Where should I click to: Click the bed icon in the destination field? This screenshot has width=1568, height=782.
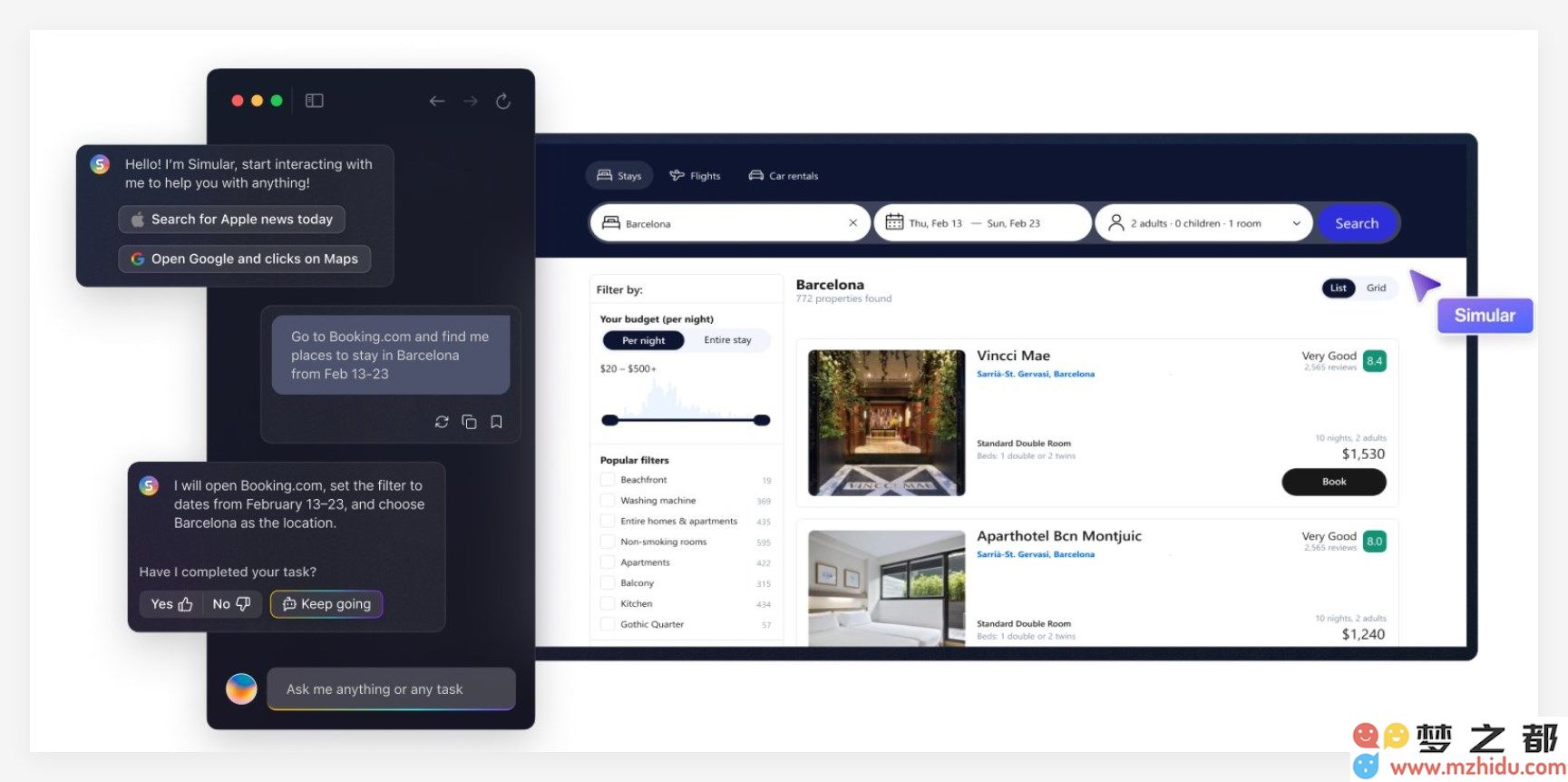(x=611, y=222)
